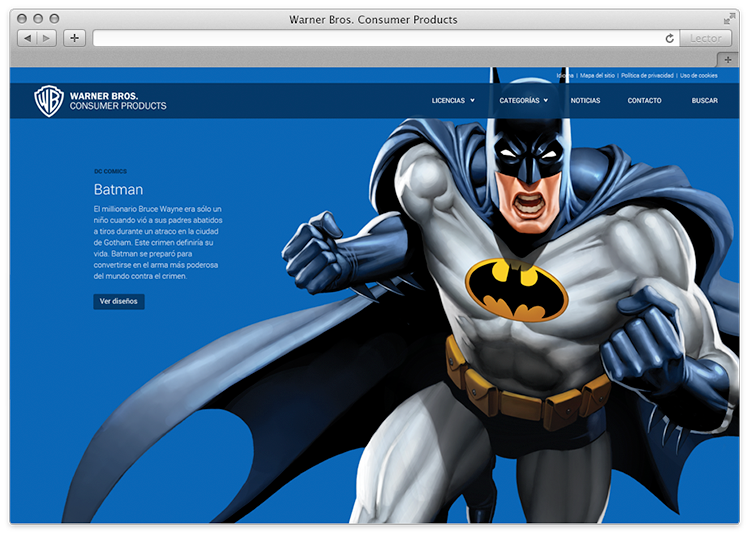Open the Contacto menu item
750x538 pixels.
click(x=644, y=101)
